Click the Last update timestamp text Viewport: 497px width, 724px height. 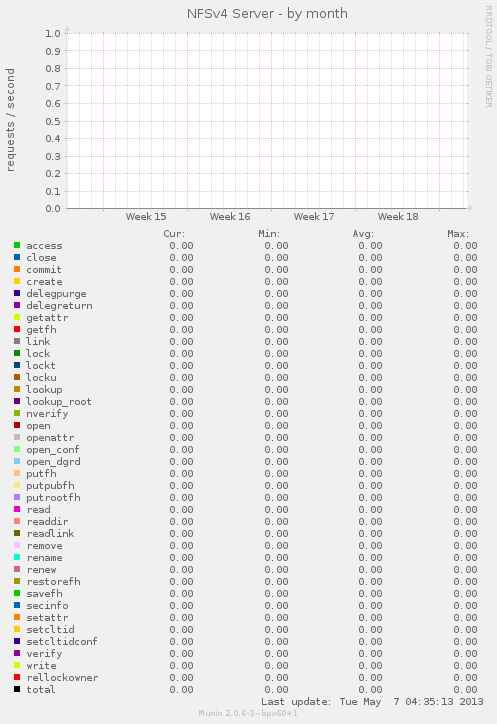(372, 702)
